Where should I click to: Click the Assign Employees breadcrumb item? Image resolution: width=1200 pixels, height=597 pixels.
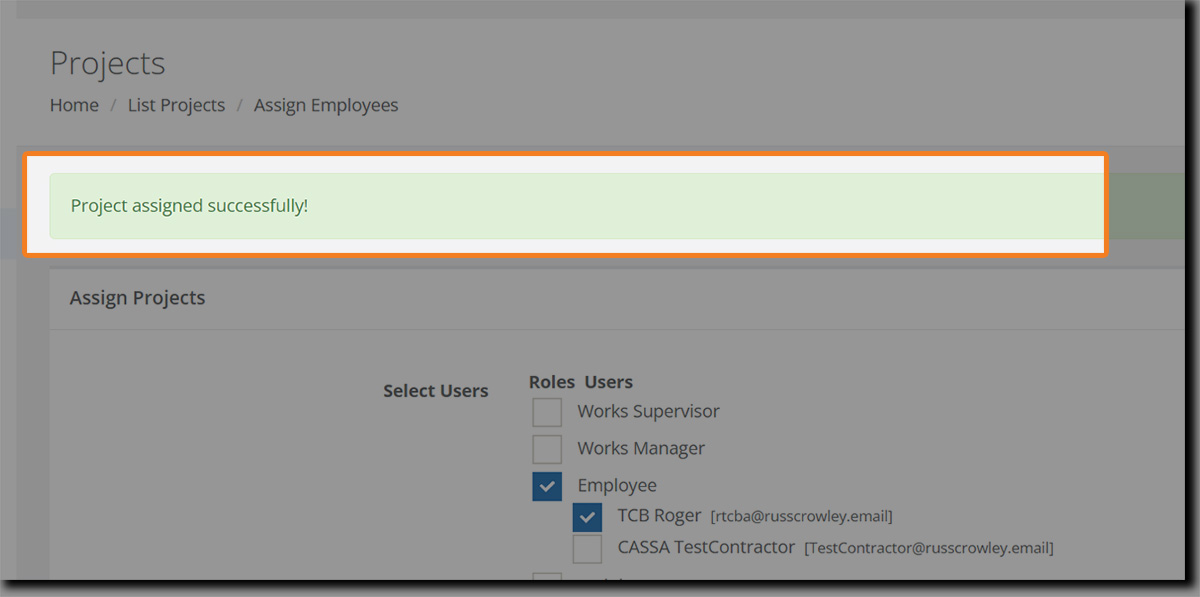pyautogui.click(x=326, y=105)
